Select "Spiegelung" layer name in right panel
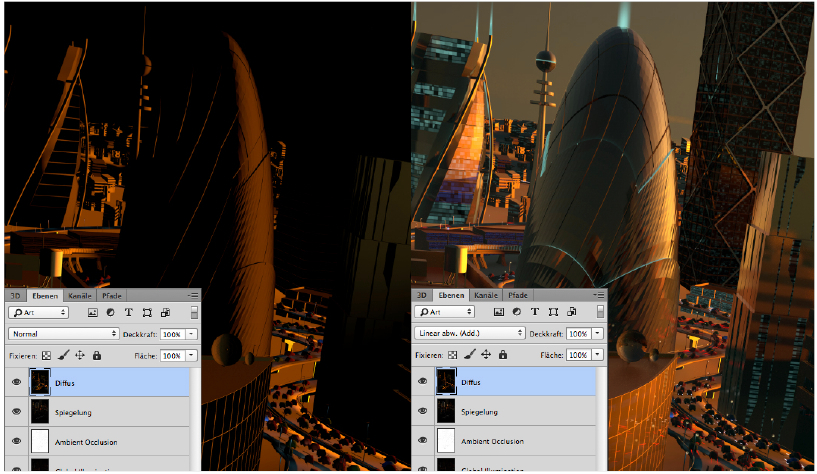The image size is (817, 474). coord(479,411)
